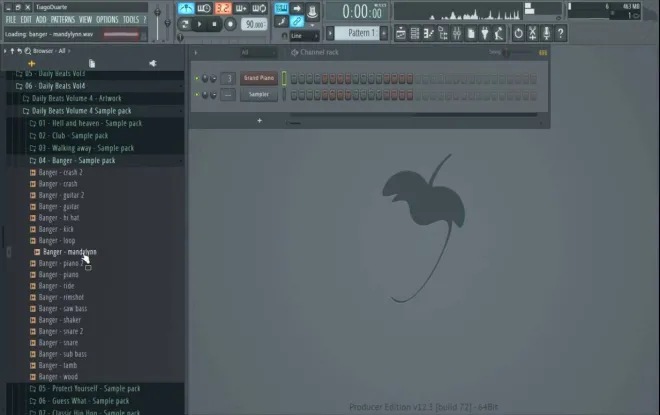The image size is (660, 415).
Task: Toggle blend recording overdub button
Action: tap(241, 8)
